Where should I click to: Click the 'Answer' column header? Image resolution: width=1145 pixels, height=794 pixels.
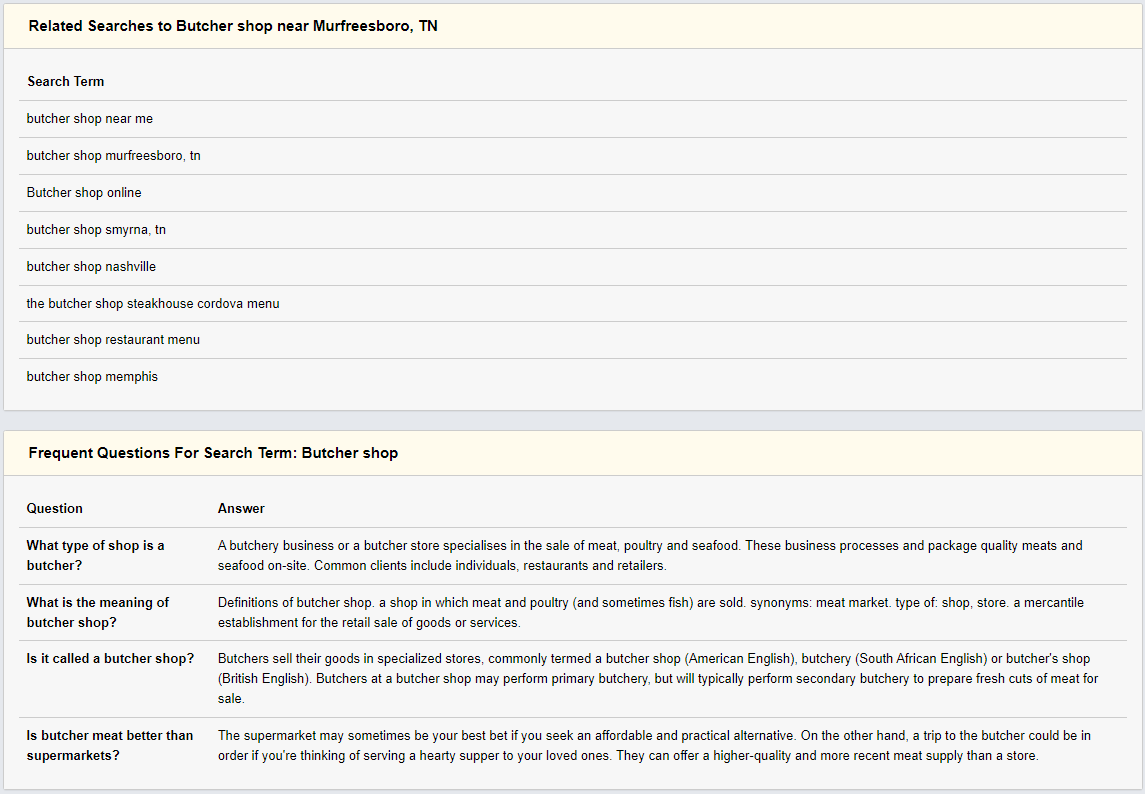pos(241,509)
